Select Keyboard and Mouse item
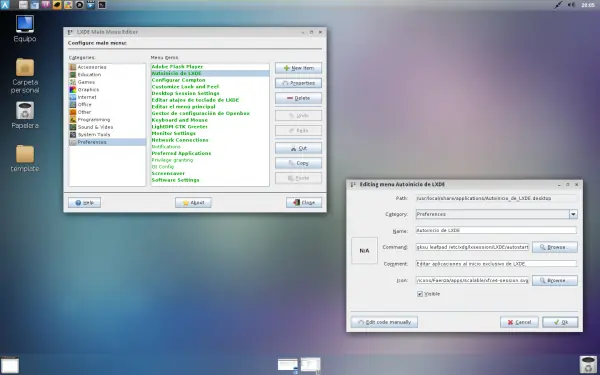 210,120
